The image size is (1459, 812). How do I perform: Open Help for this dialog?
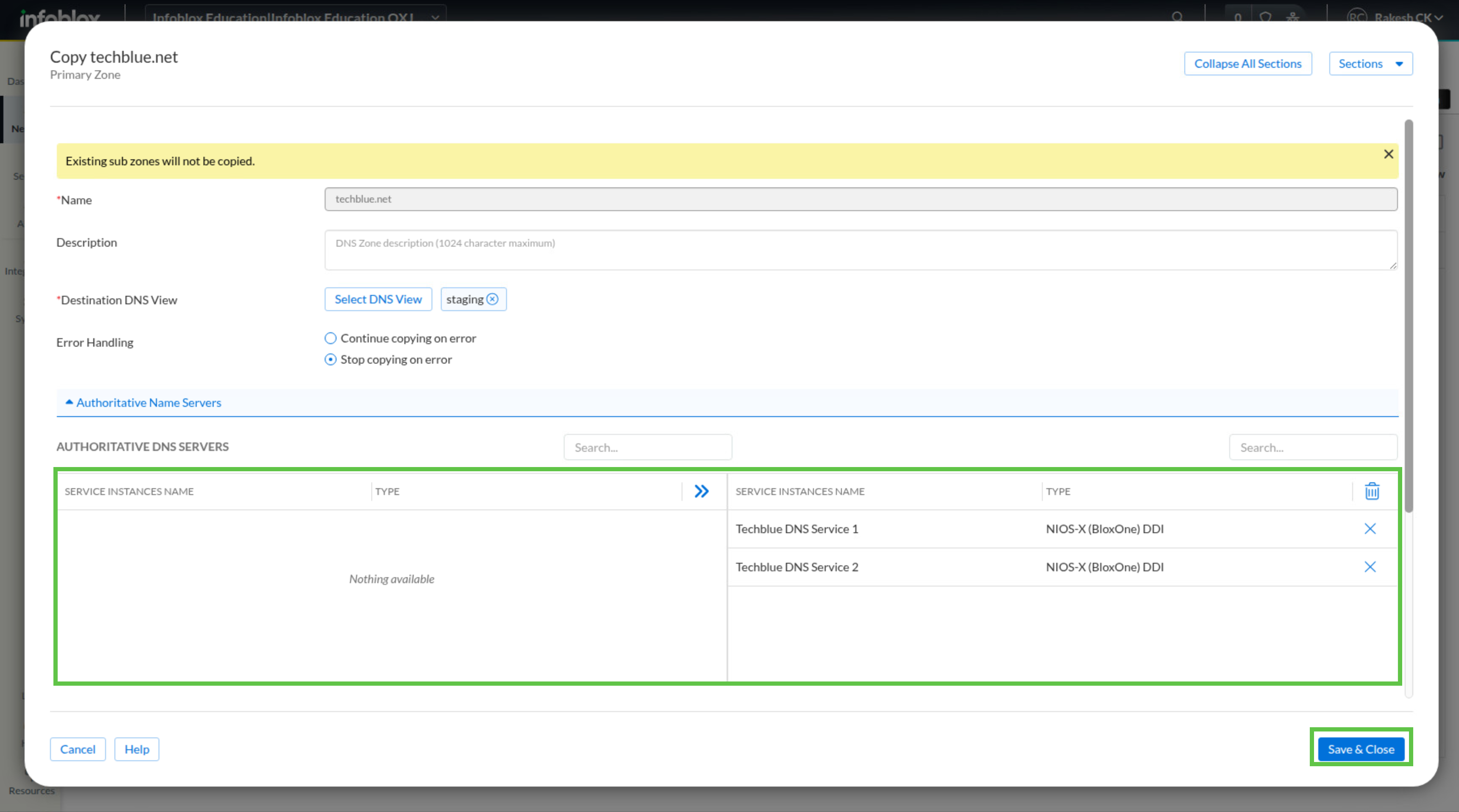pyautogui.click(x=136, y=749)
